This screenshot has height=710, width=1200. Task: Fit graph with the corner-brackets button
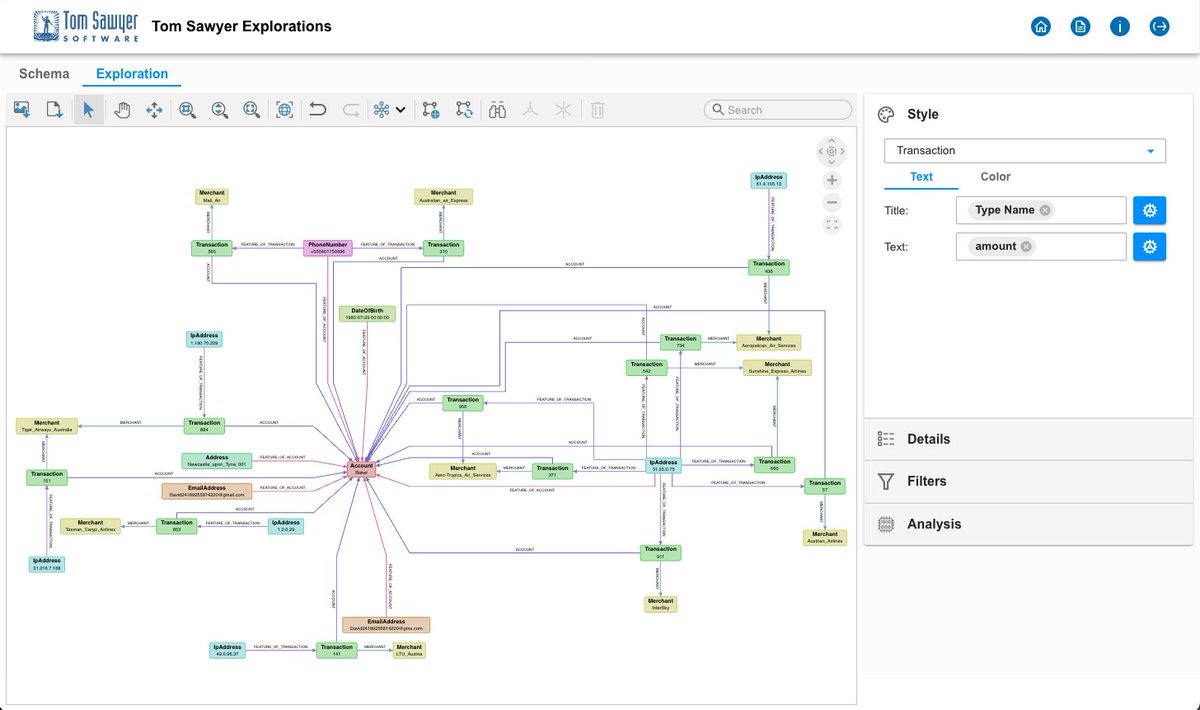tap(832, 226)
